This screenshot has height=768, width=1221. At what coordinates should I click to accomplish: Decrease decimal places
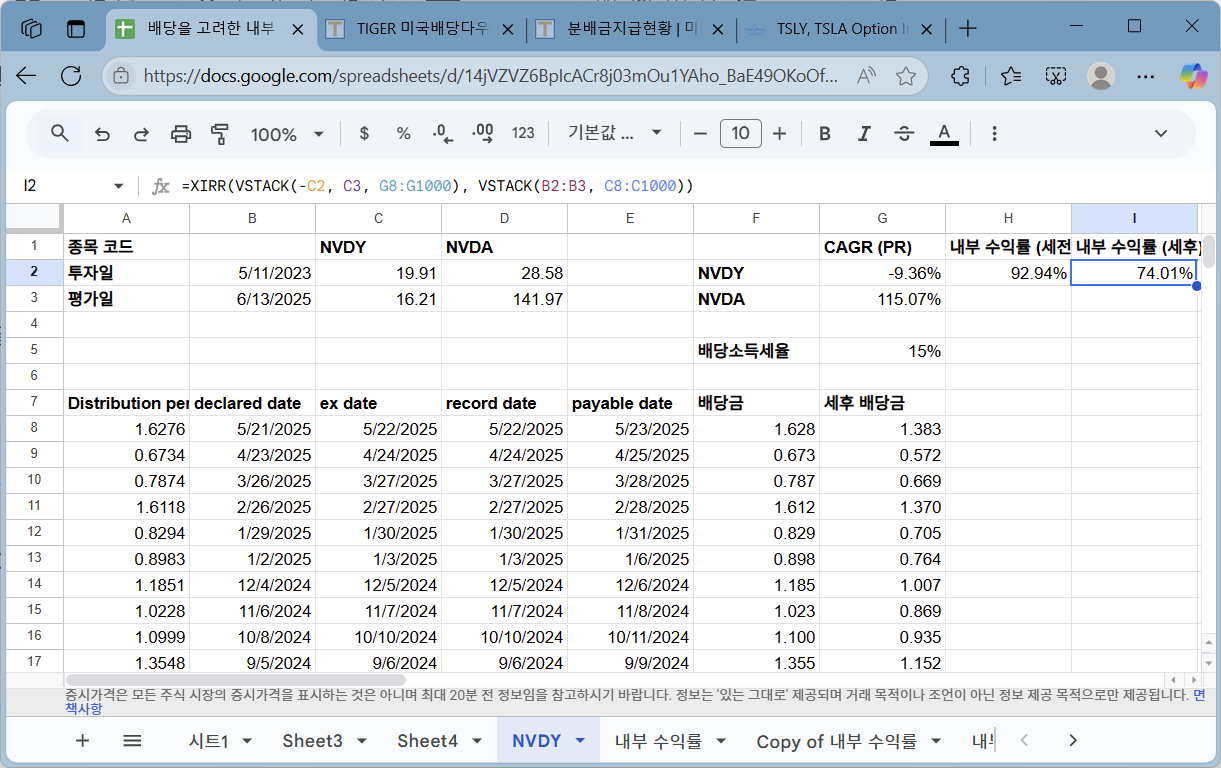coord(443,133)
